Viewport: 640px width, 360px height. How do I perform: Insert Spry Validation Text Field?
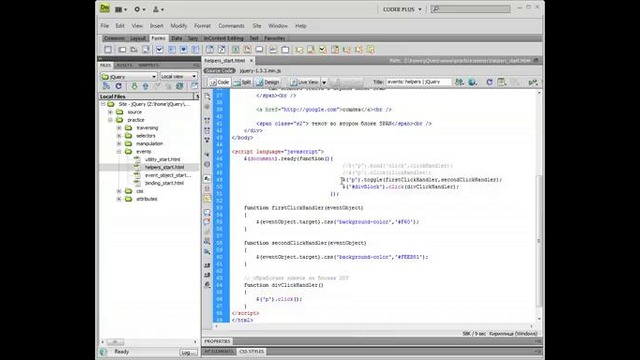(299, 50)
